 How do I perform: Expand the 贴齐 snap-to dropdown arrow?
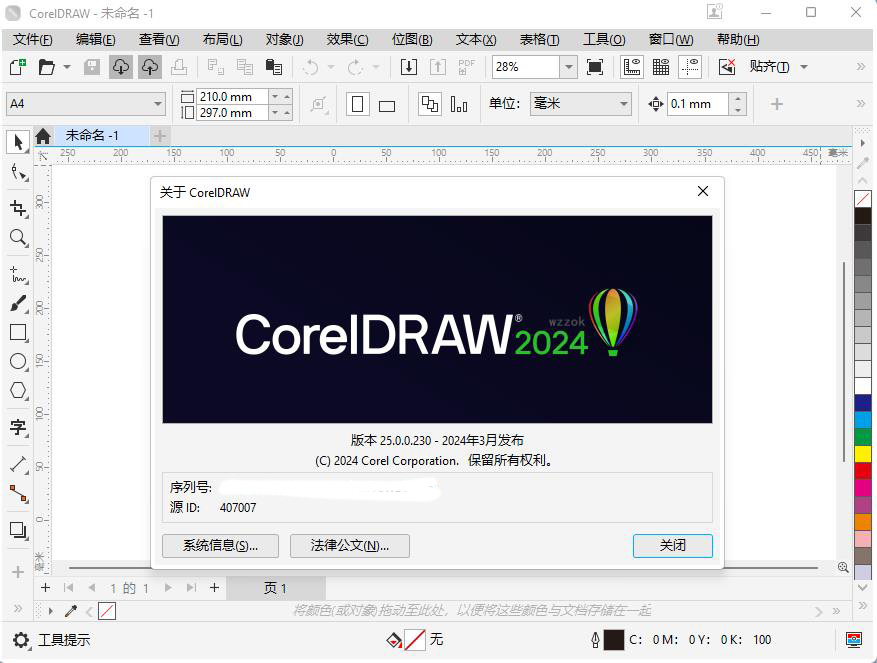tap(804, 67)
